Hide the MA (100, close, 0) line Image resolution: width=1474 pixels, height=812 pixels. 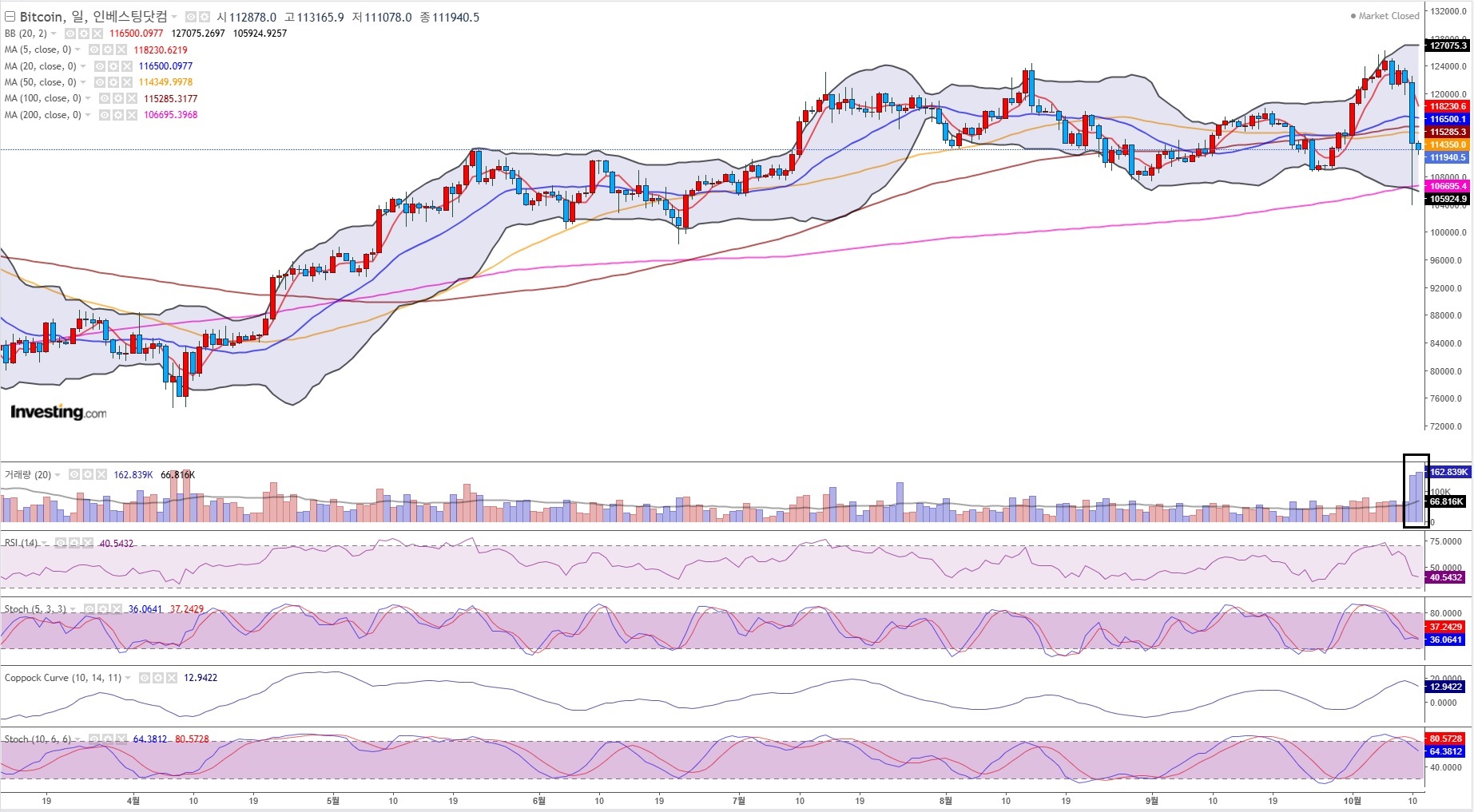click(105, 99)
